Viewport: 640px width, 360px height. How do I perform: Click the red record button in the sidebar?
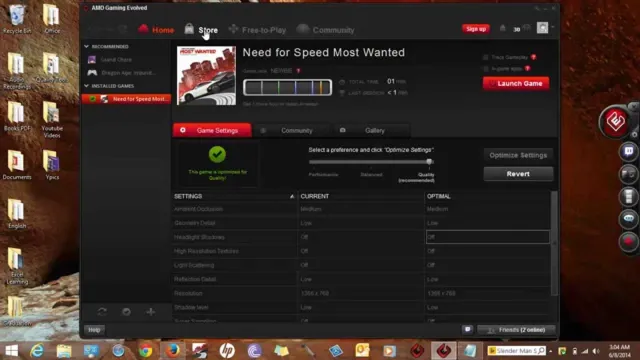(x=629, y=241)
